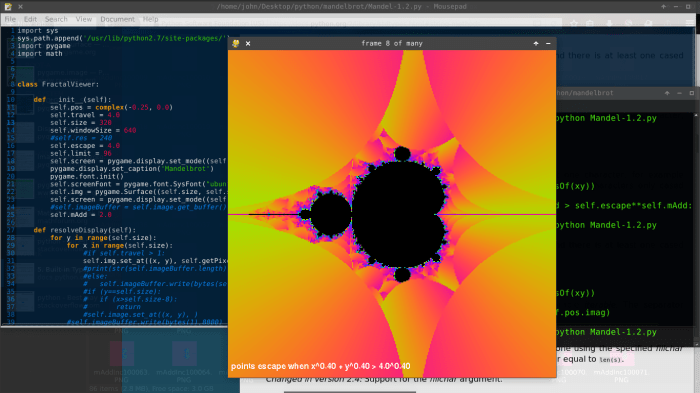
Task: Click the 'pygame.display.set_caption' line
Action: tap(132, 168)
